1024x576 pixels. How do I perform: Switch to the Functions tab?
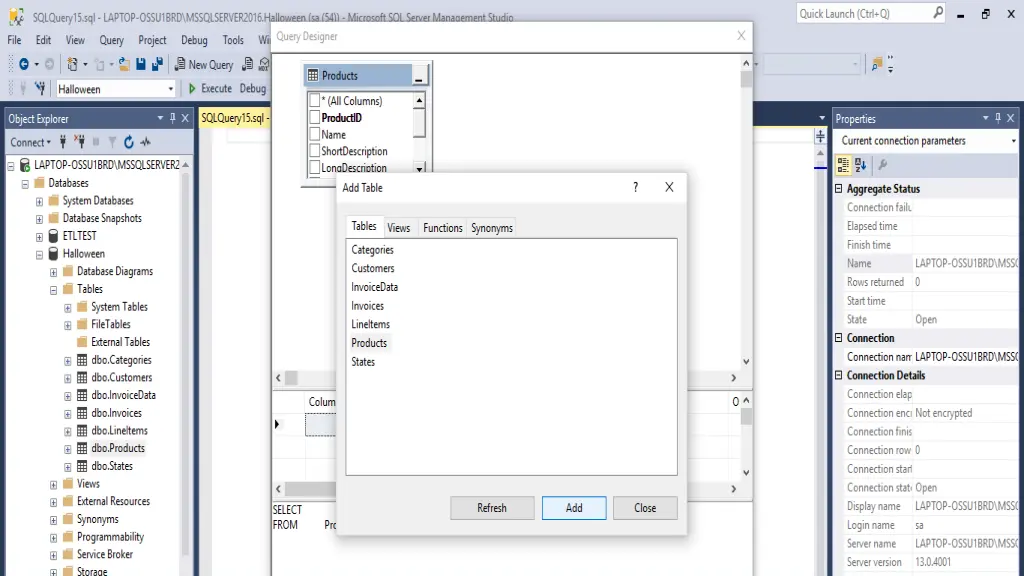click(442, 228)
